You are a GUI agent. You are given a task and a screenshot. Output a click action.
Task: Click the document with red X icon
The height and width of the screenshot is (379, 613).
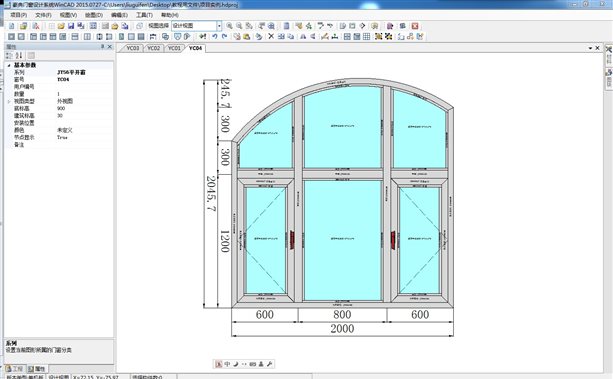click(36, 26)
